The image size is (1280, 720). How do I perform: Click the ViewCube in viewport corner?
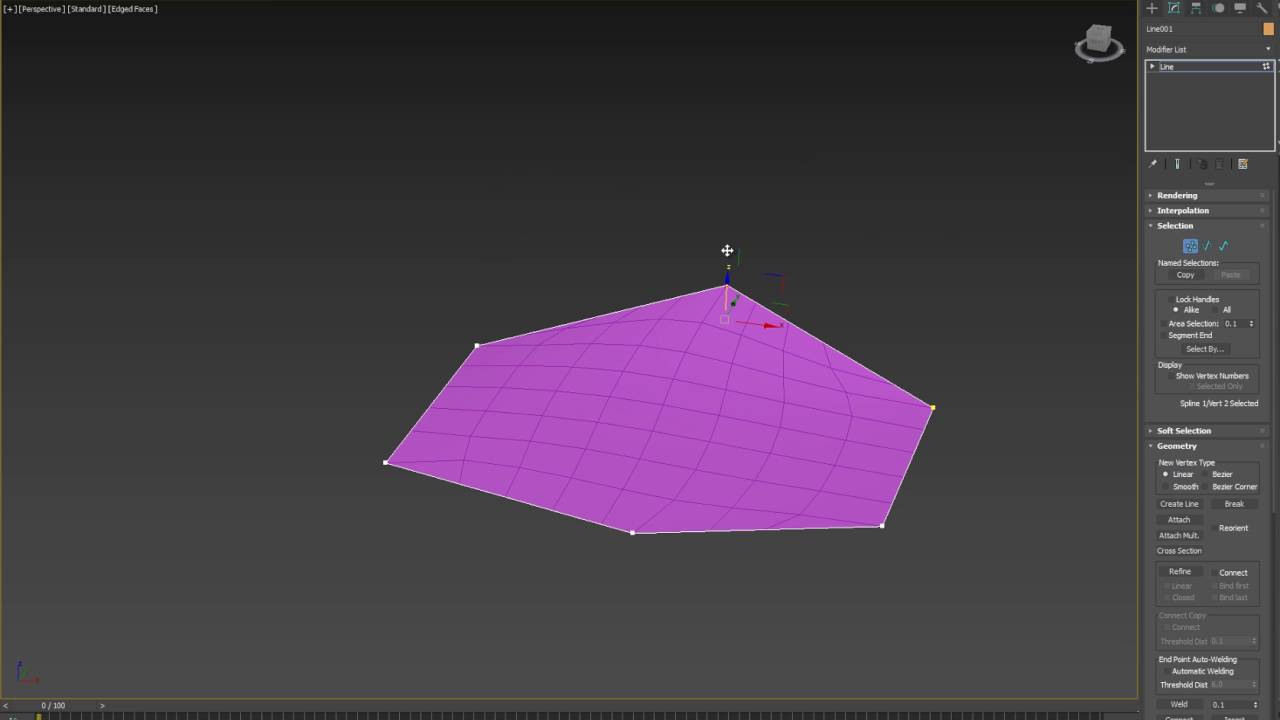point(1099,42)
